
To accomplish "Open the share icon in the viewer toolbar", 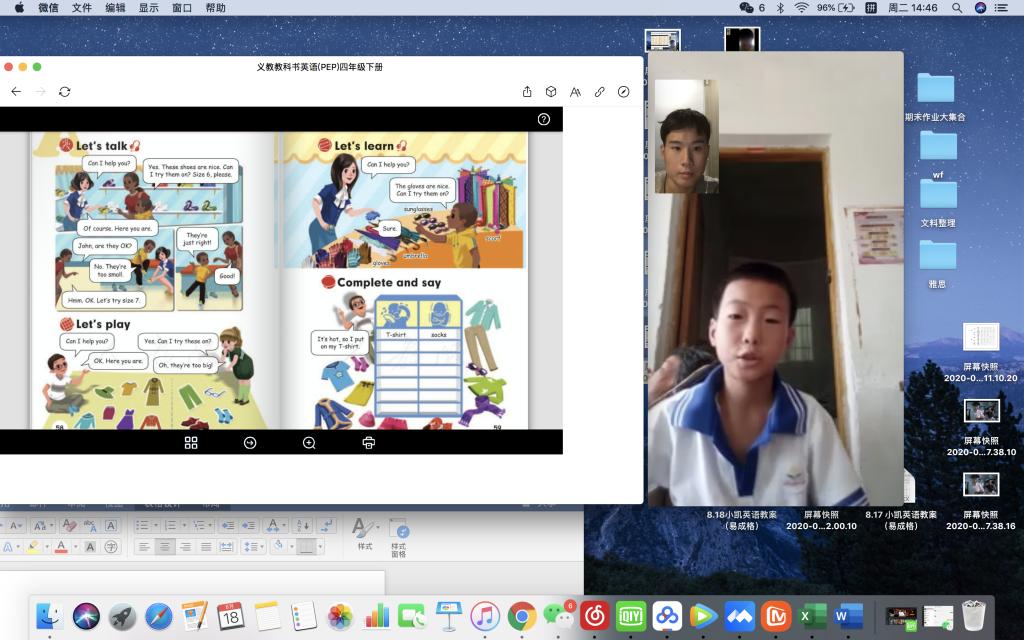I will pyautogui.click(x=527, y=91).
